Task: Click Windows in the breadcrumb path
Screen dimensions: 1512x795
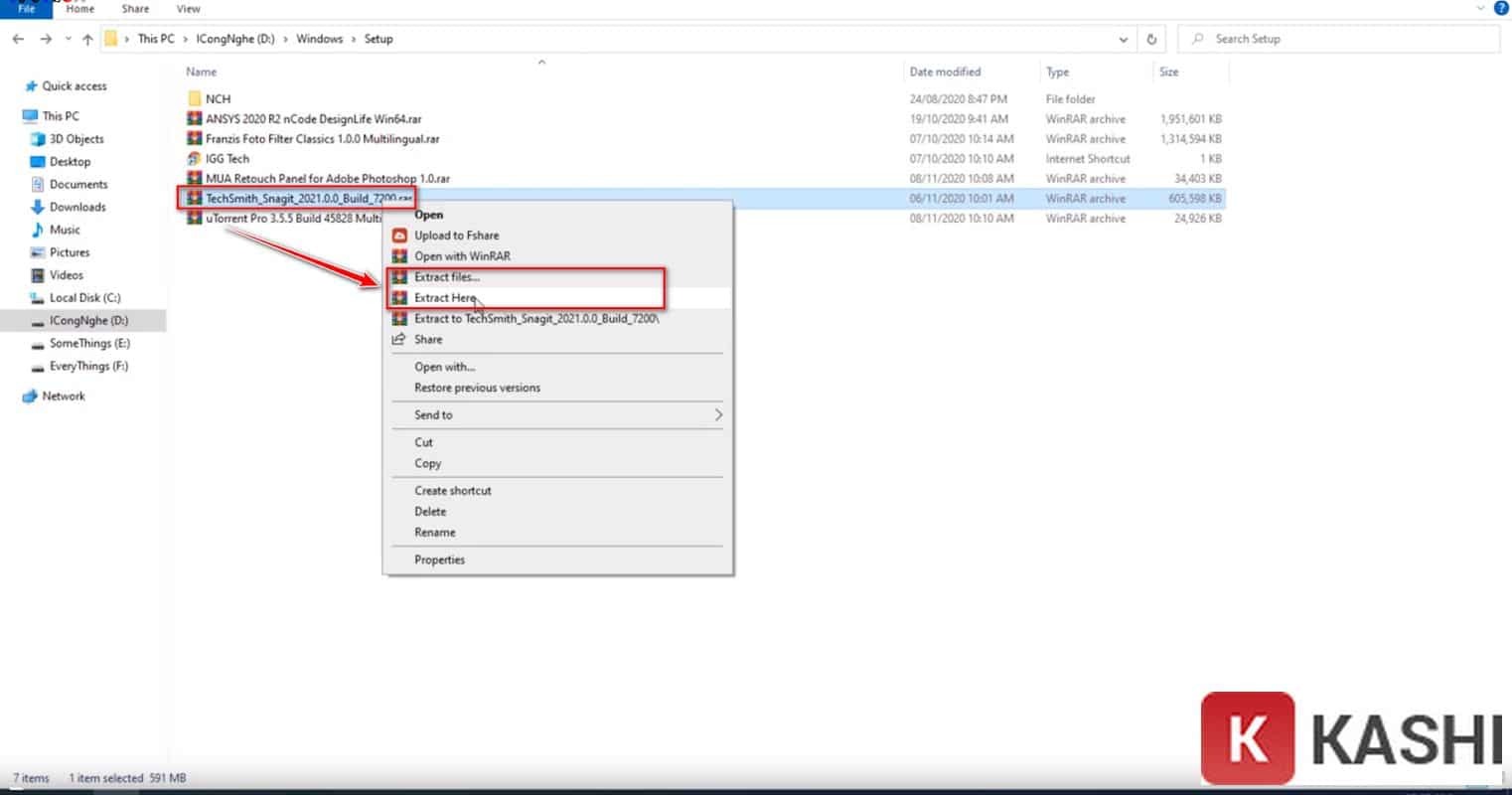Action: point(319,39)
